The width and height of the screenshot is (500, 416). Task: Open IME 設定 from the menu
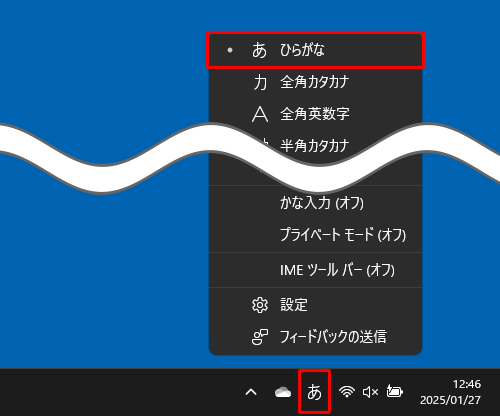coord(315,305)
